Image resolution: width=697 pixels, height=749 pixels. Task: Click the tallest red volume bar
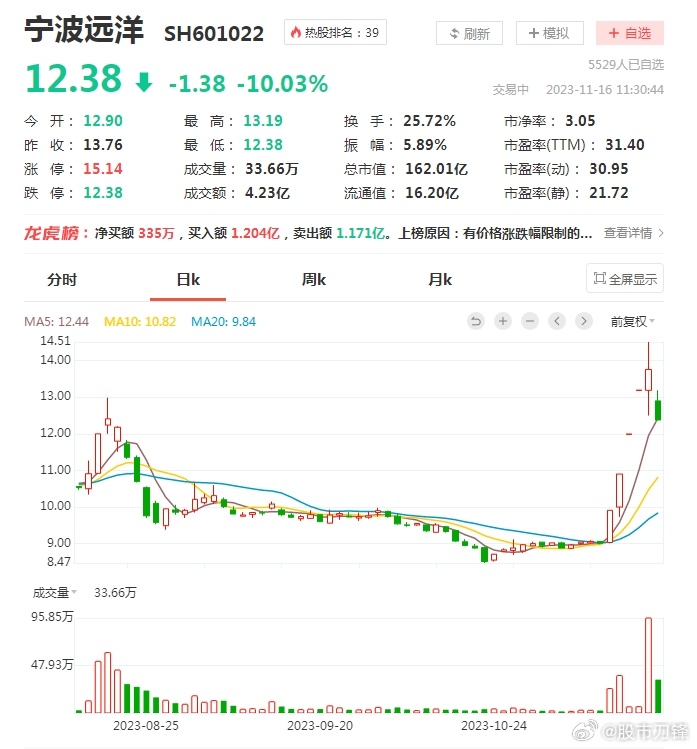pos(648,665)
